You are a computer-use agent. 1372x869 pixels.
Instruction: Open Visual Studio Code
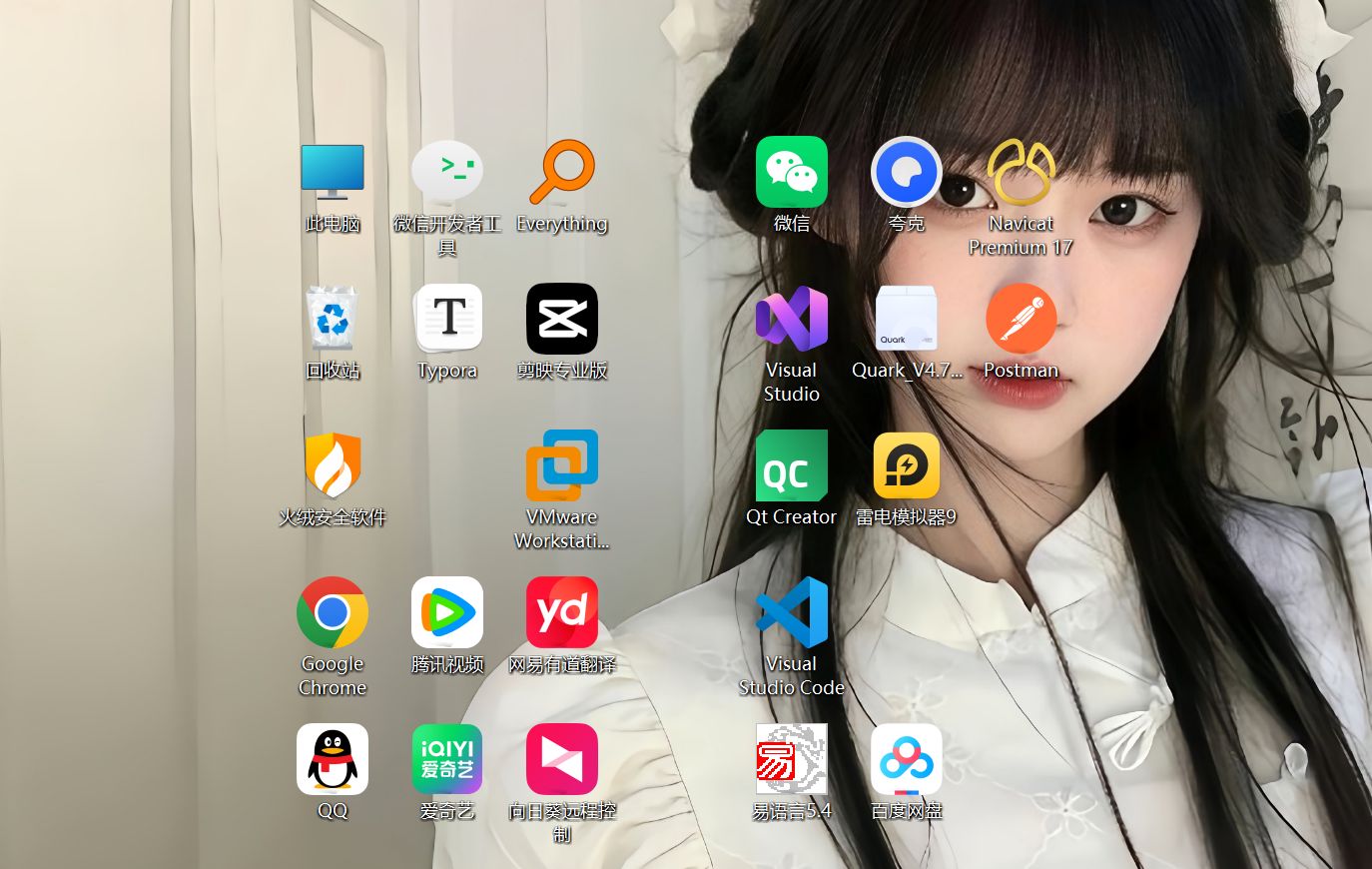(792, 612)
